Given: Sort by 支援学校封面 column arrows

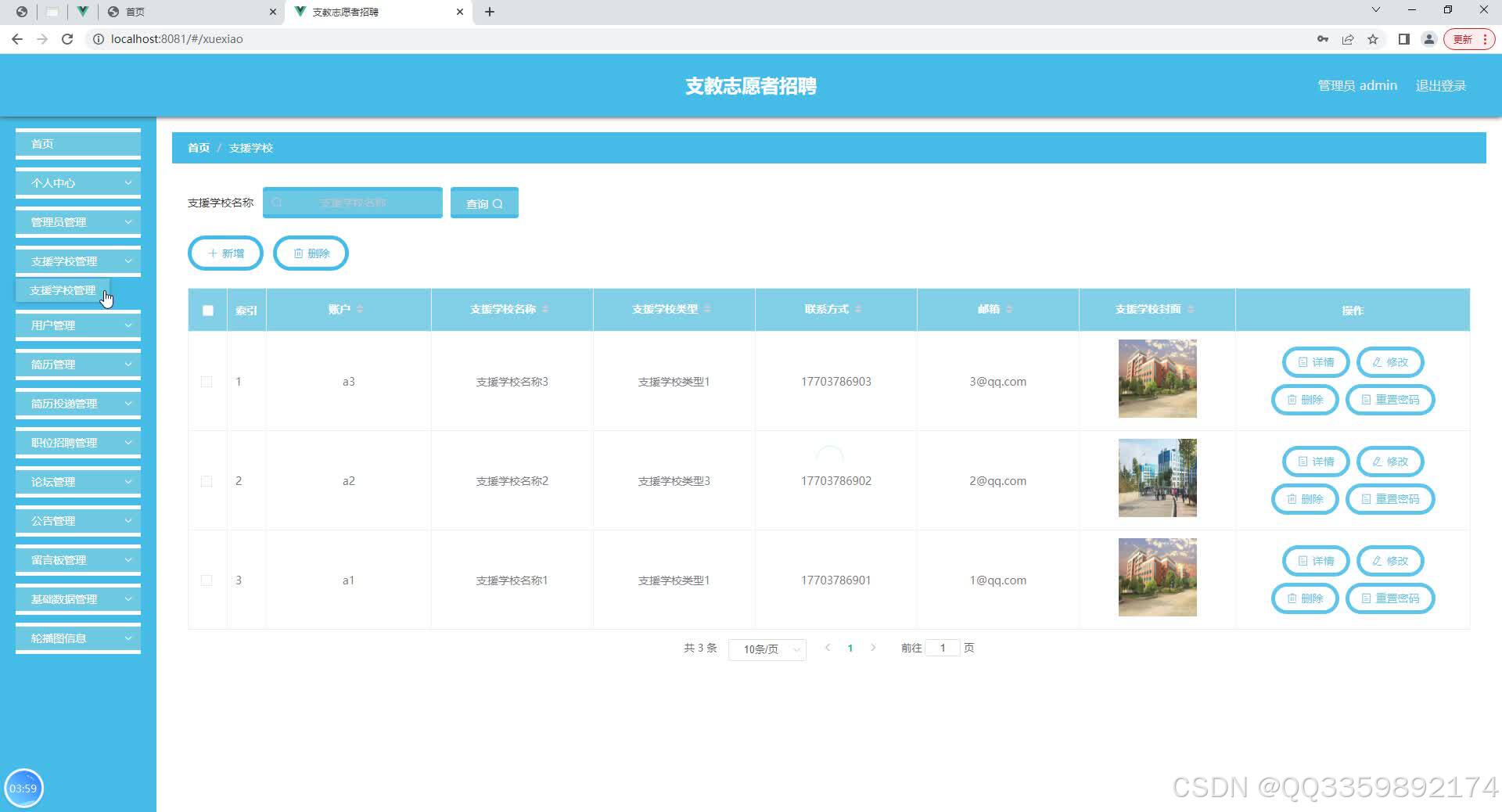Looking at the screenshot, I should point(1191,310).
